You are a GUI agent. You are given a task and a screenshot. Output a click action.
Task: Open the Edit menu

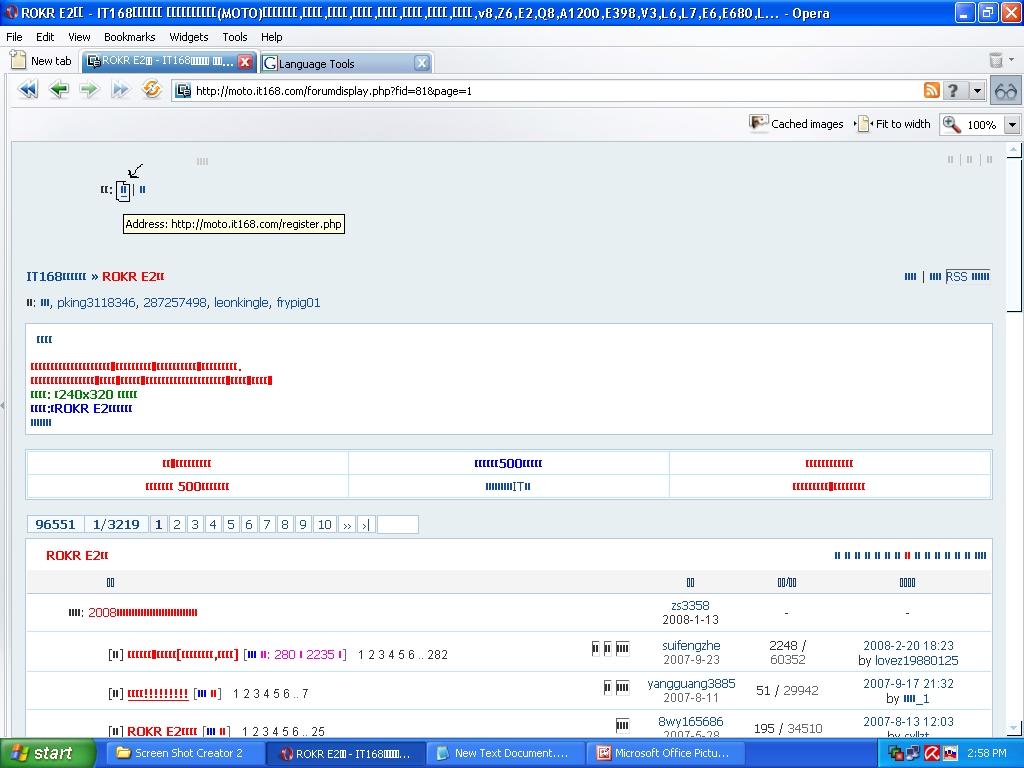tap(45, 37)
